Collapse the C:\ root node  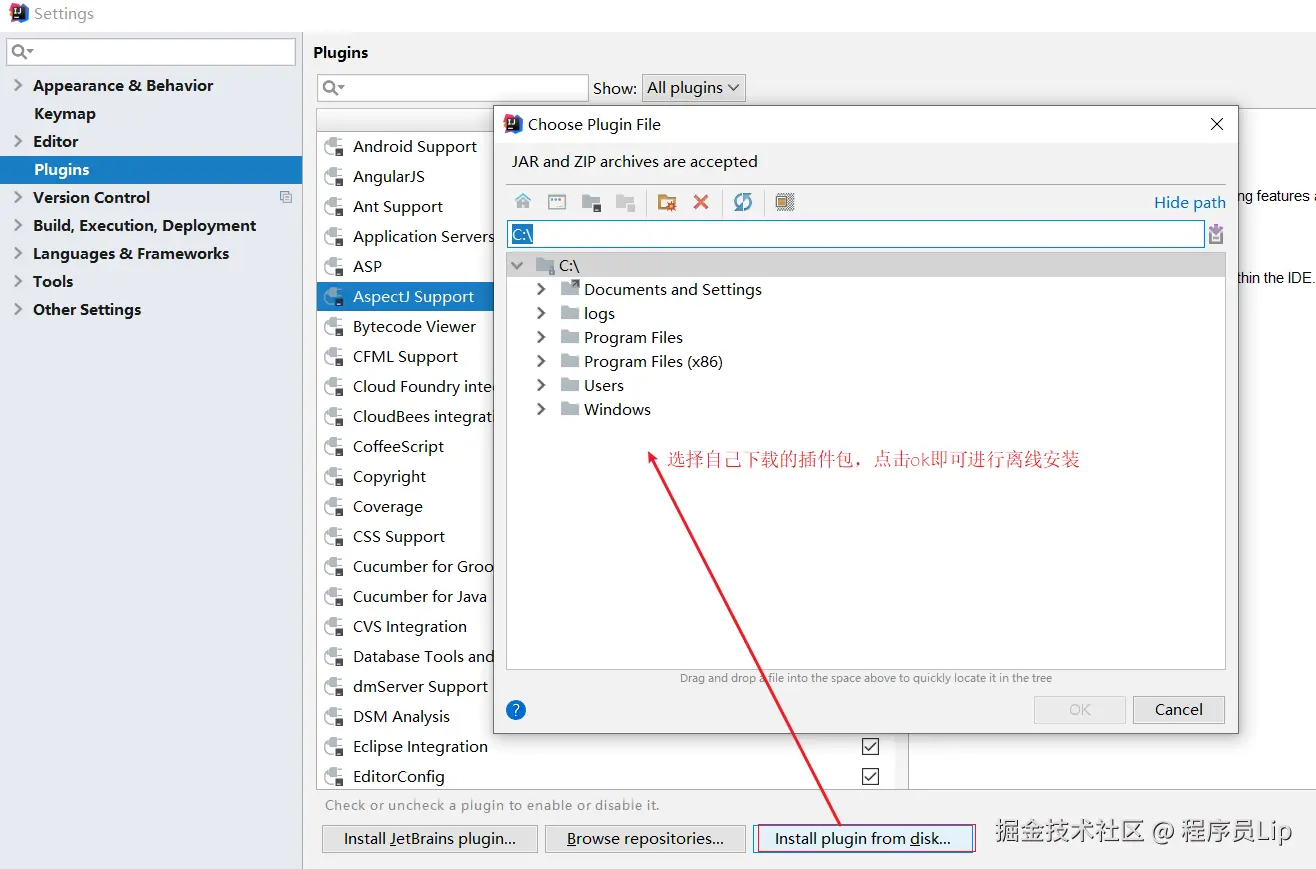tap(517, 265)
